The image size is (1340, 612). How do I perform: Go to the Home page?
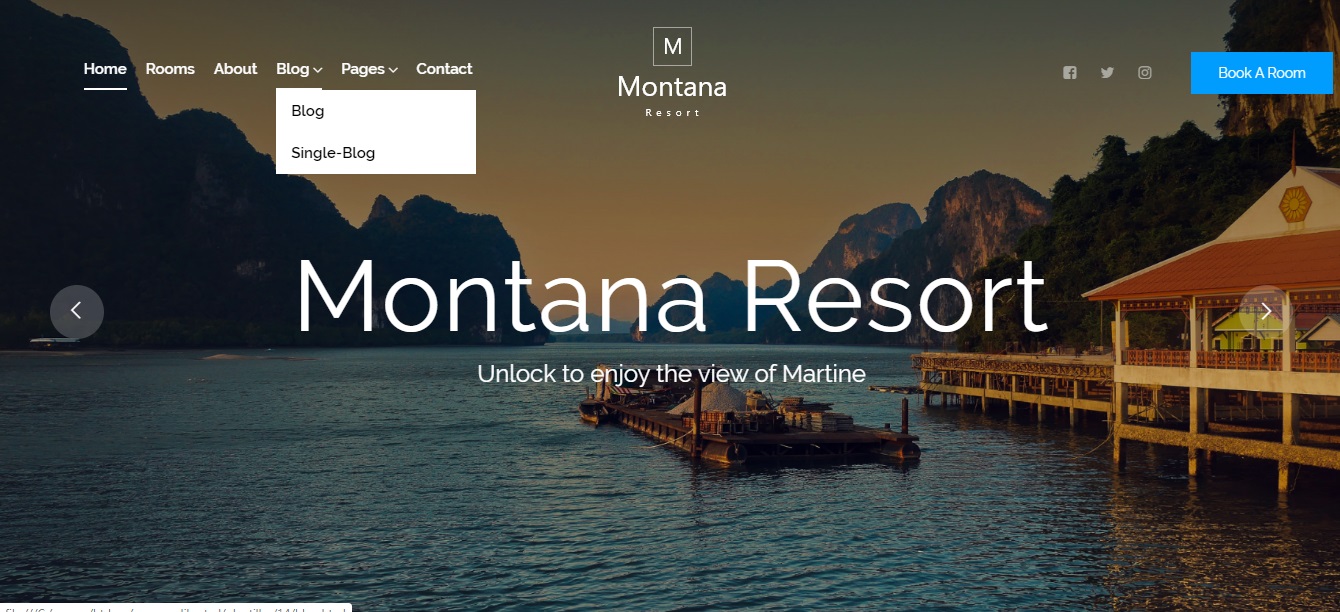click(x=105, y=69)
